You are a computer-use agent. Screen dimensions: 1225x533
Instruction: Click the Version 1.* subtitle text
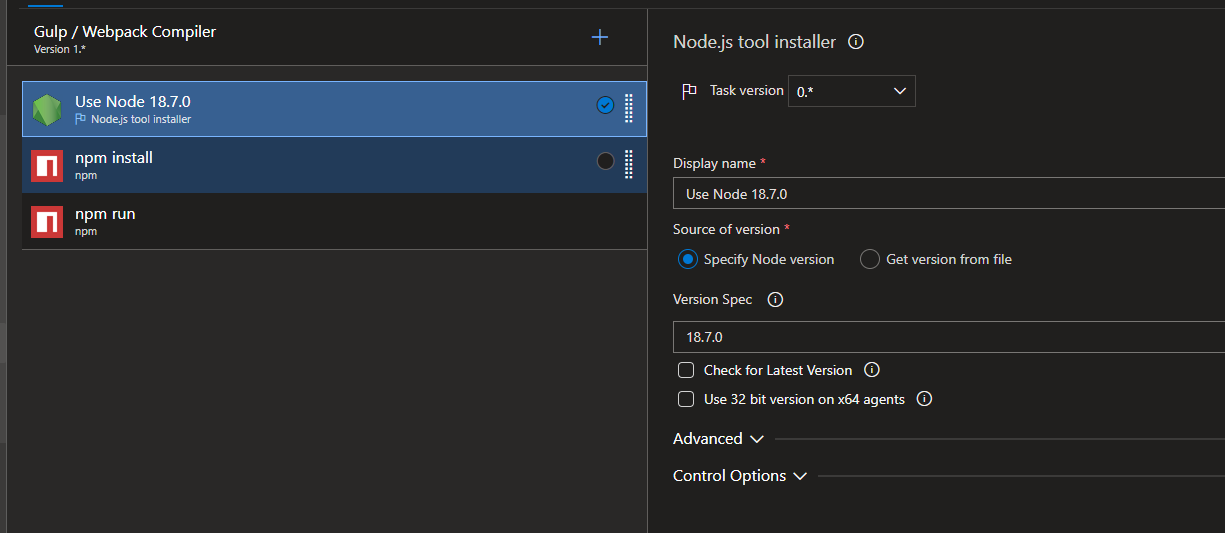pyautogui.click(x=60, y=49)
